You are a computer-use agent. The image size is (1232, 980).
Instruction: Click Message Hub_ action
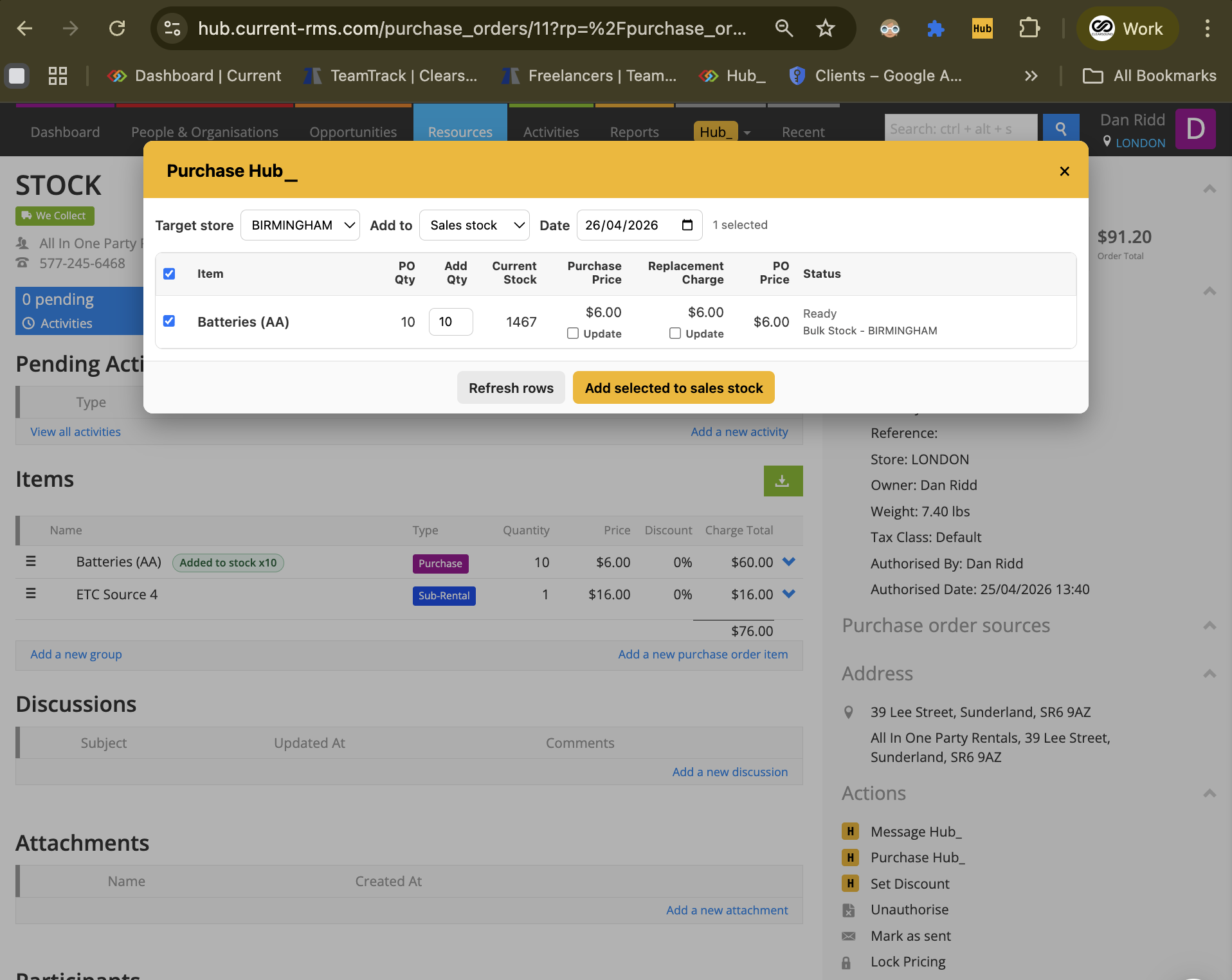coord(916,831)
